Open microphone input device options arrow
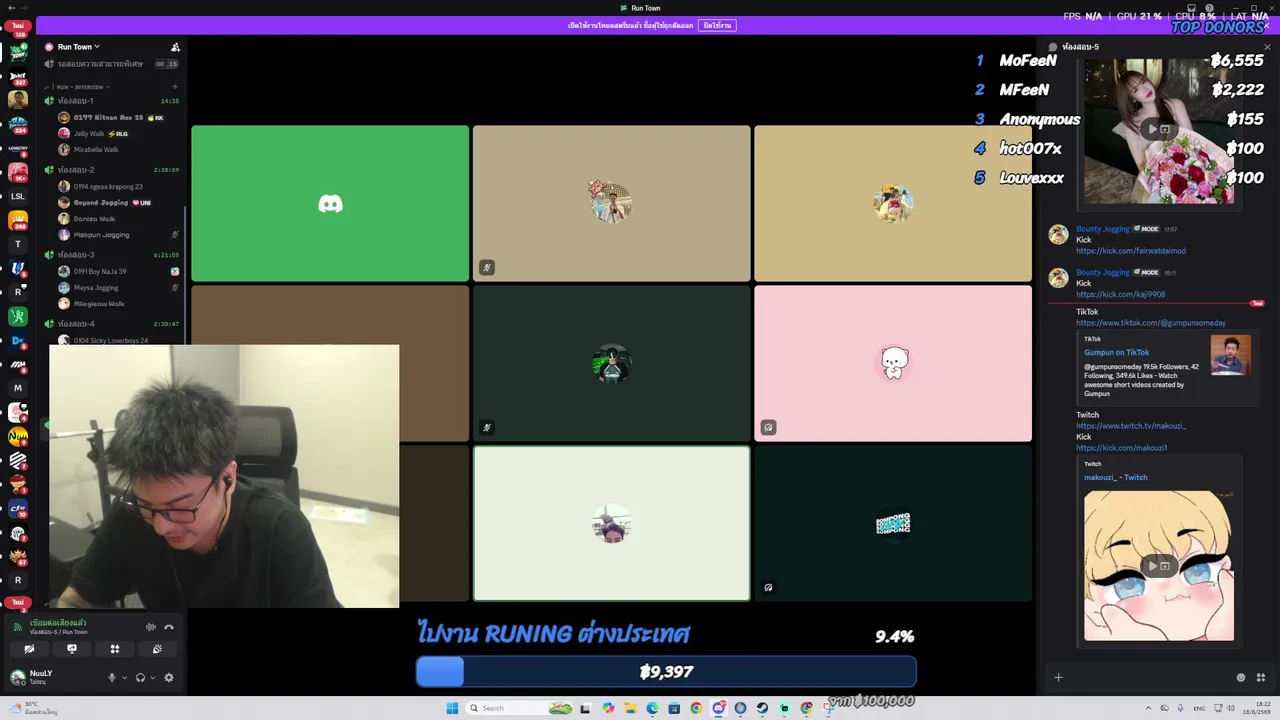The image size is (1280, 720). [x=124, y=677]
